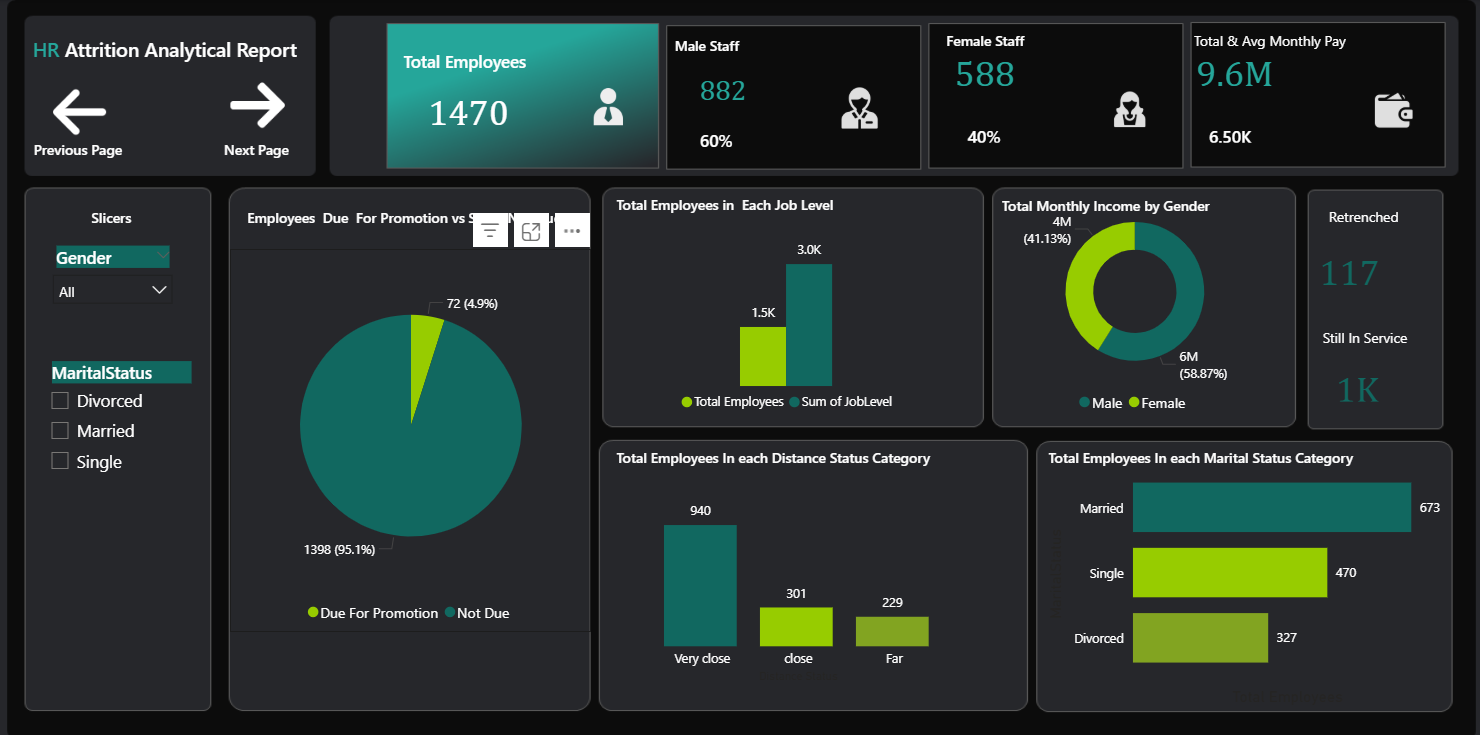The image size is (1480, 735).
Task: Click Due For Promotion legend marker
Action: [313, 612]
